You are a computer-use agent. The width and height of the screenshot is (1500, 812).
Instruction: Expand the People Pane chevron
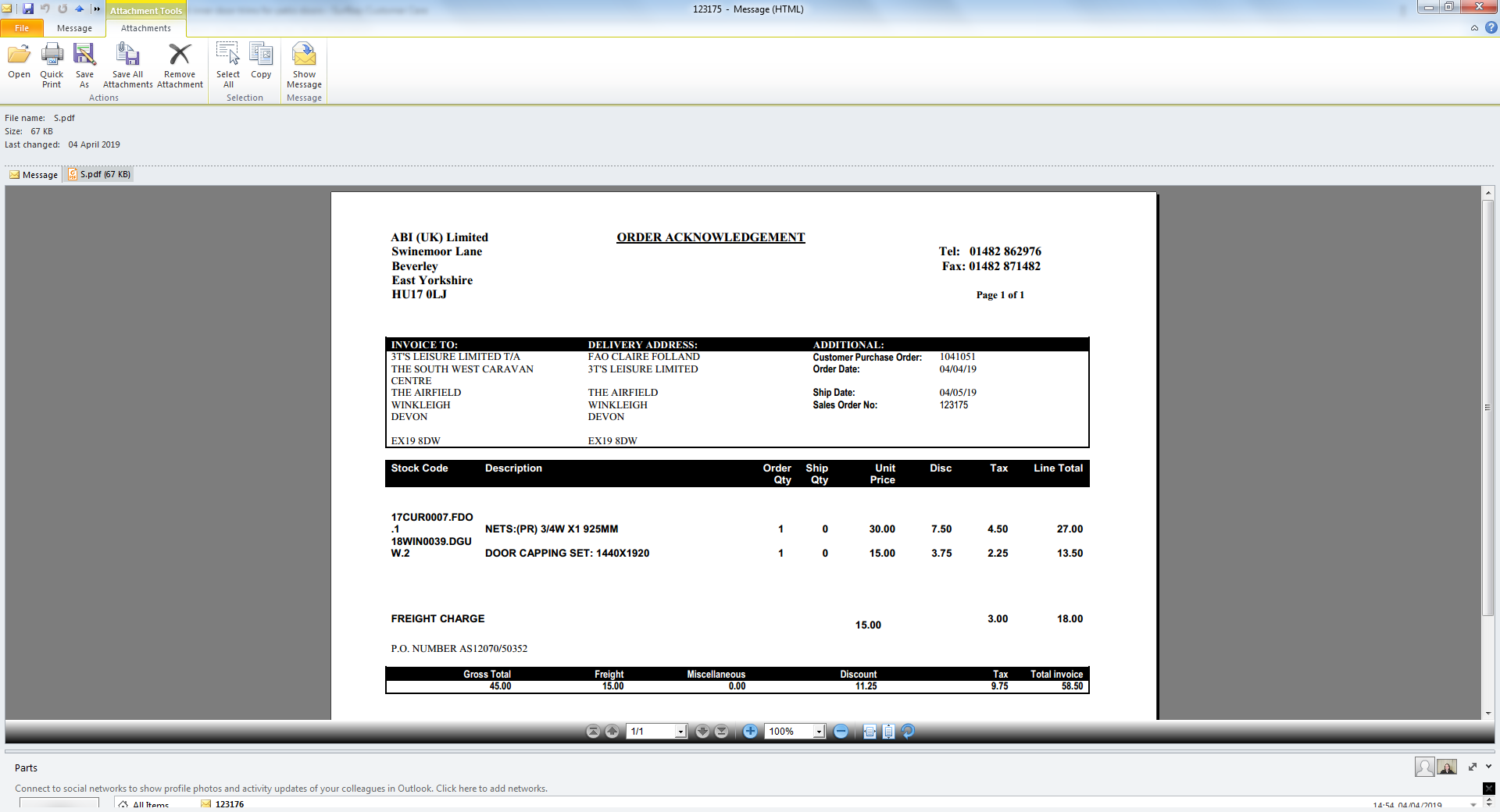1488,767
